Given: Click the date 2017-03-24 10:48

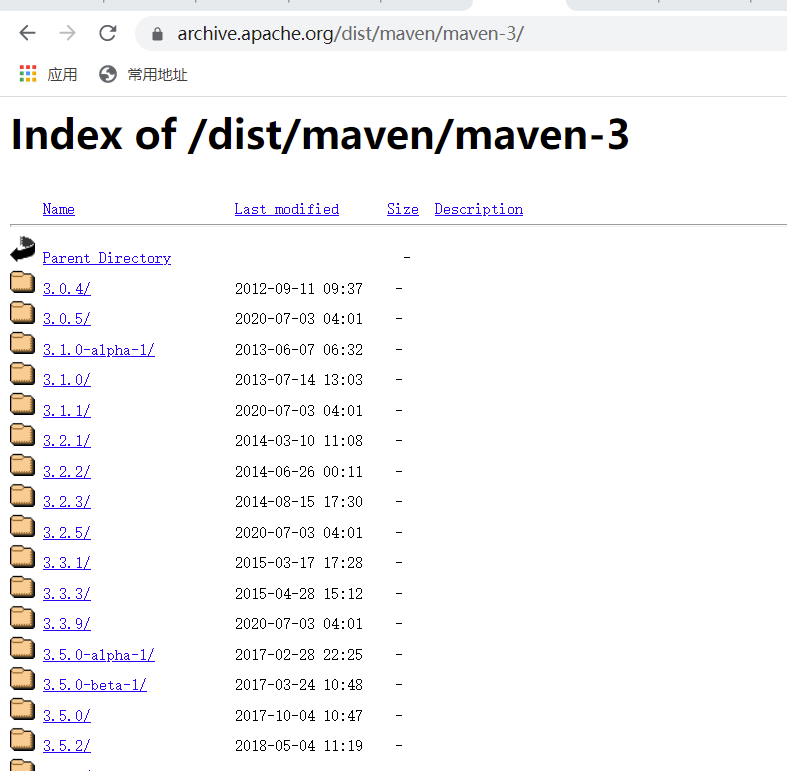Looking at the screenshot, I should pos(299,685).
